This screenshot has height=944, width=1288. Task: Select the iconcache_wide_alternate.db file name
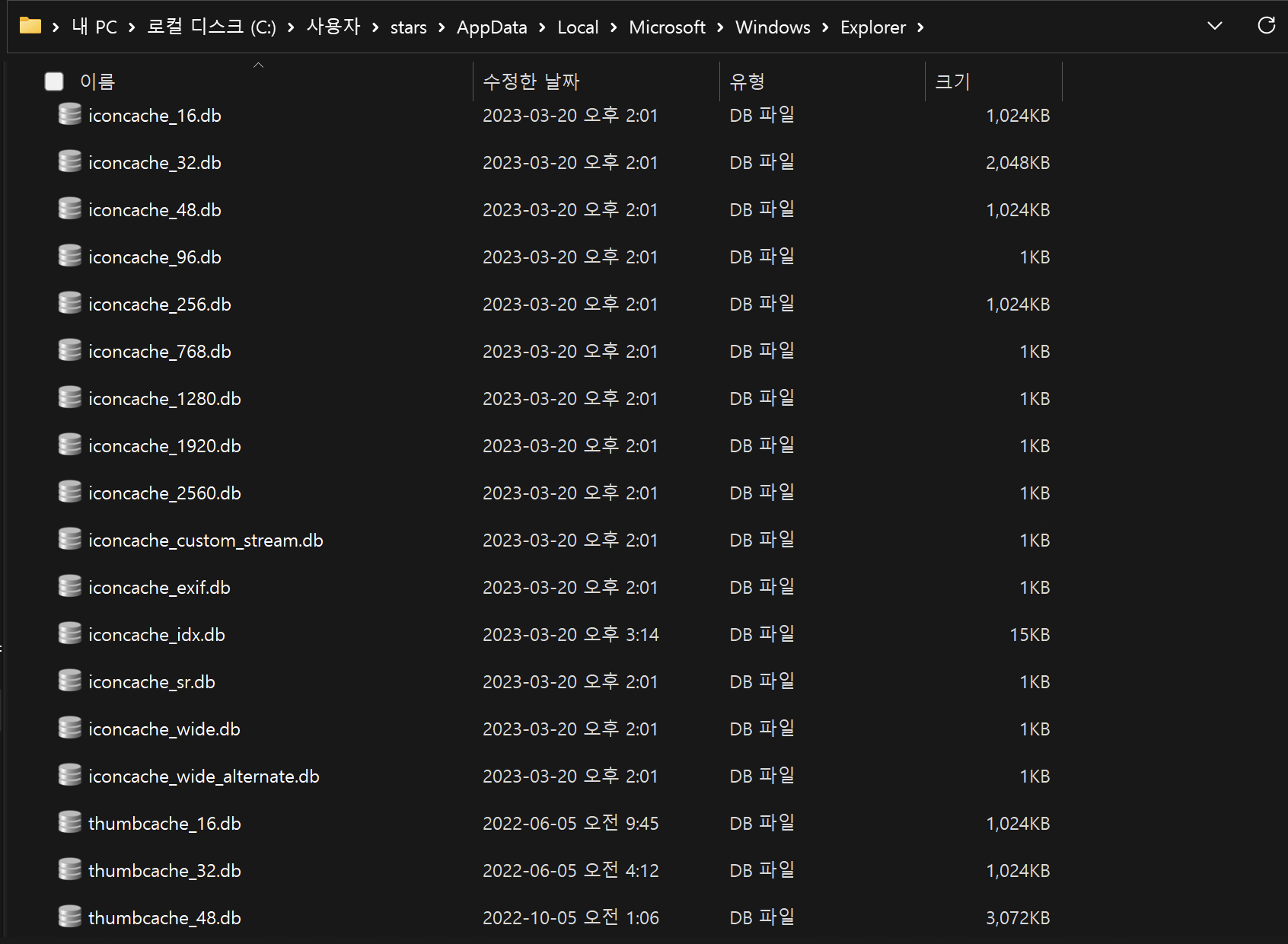pos(203,777)
